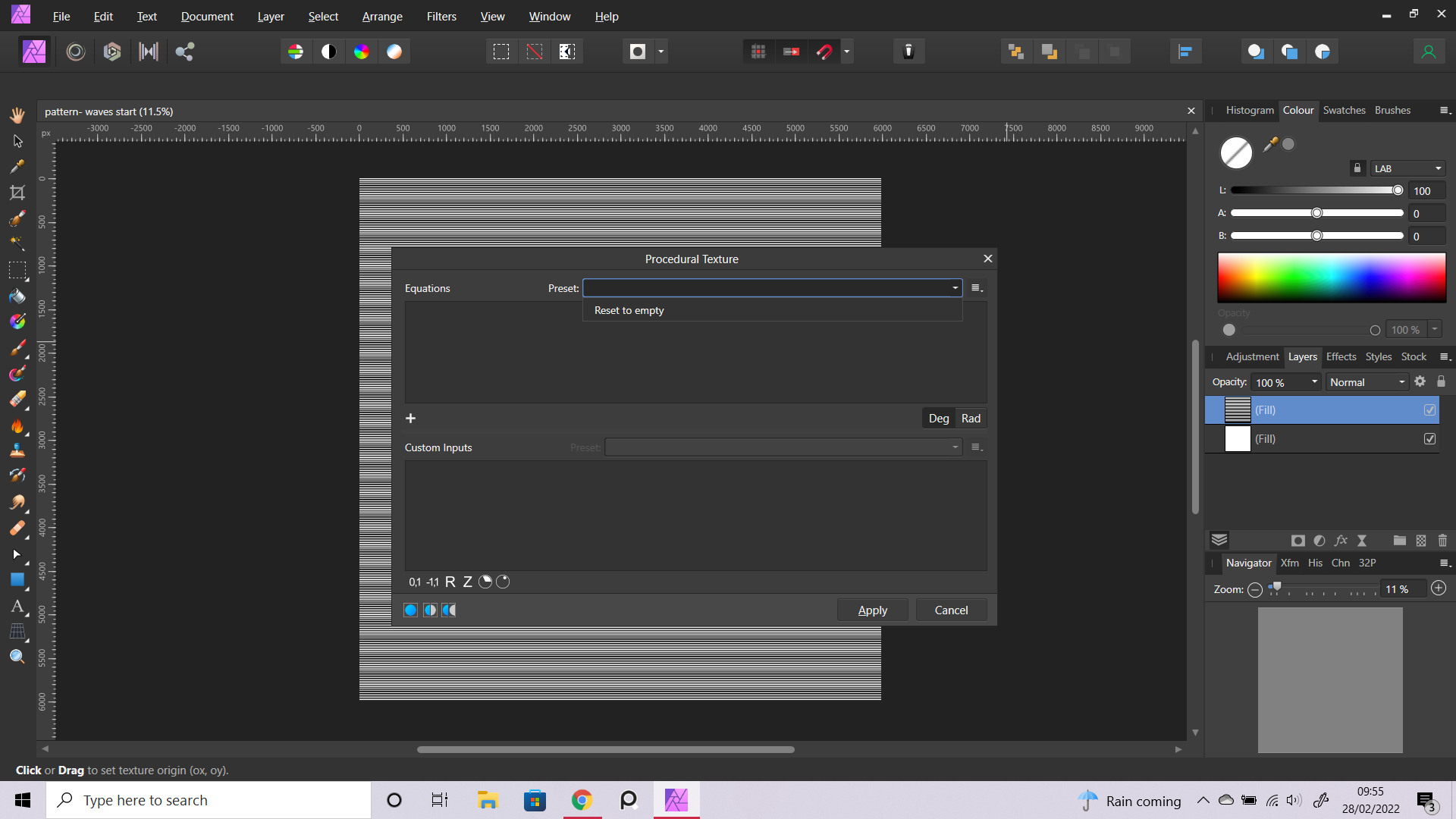
Task: Select the Paint Brush tool
Action: point(17,348)
